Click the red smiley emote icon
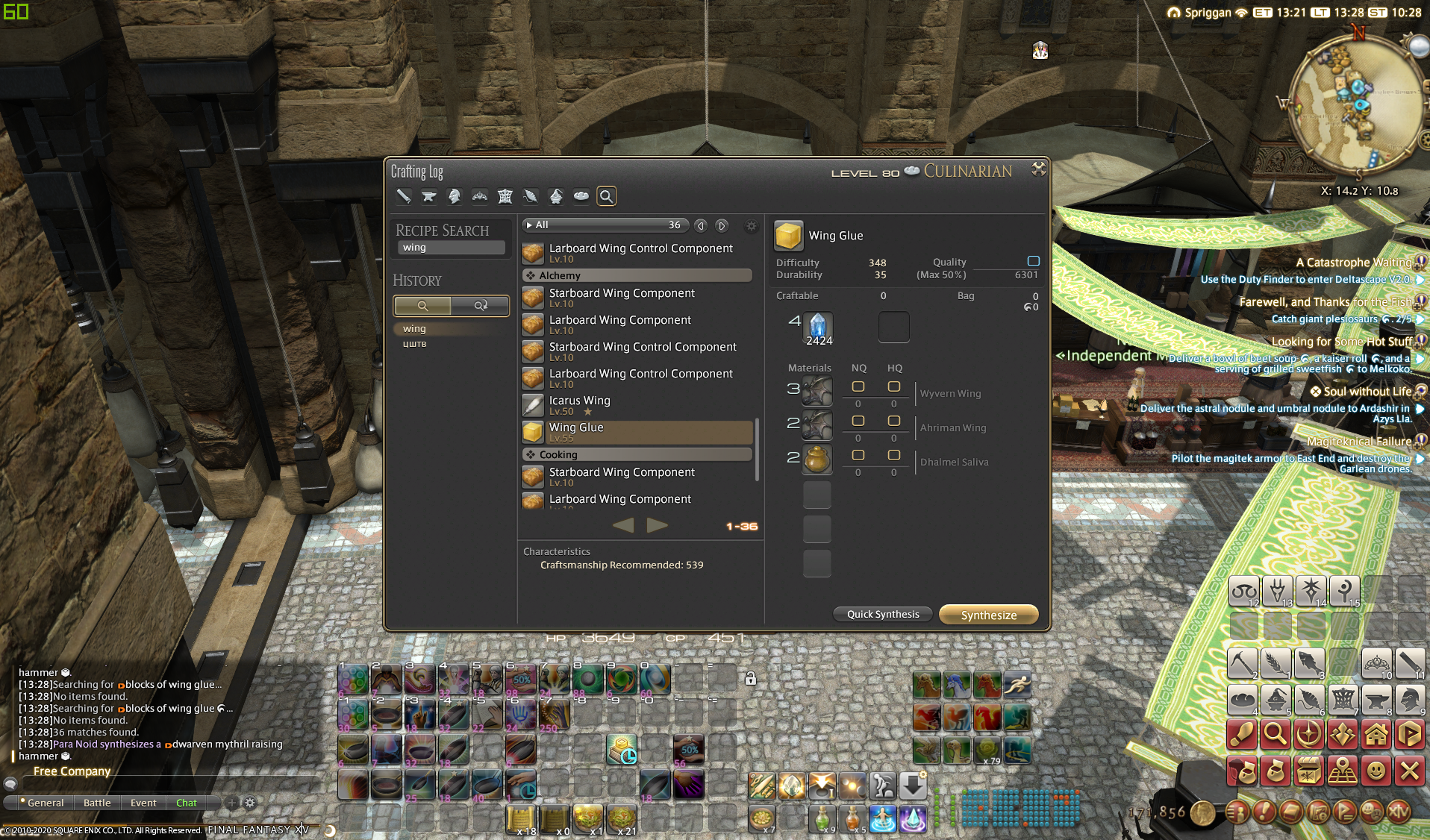This screenshot has width=1430, height=840. 1376,771
